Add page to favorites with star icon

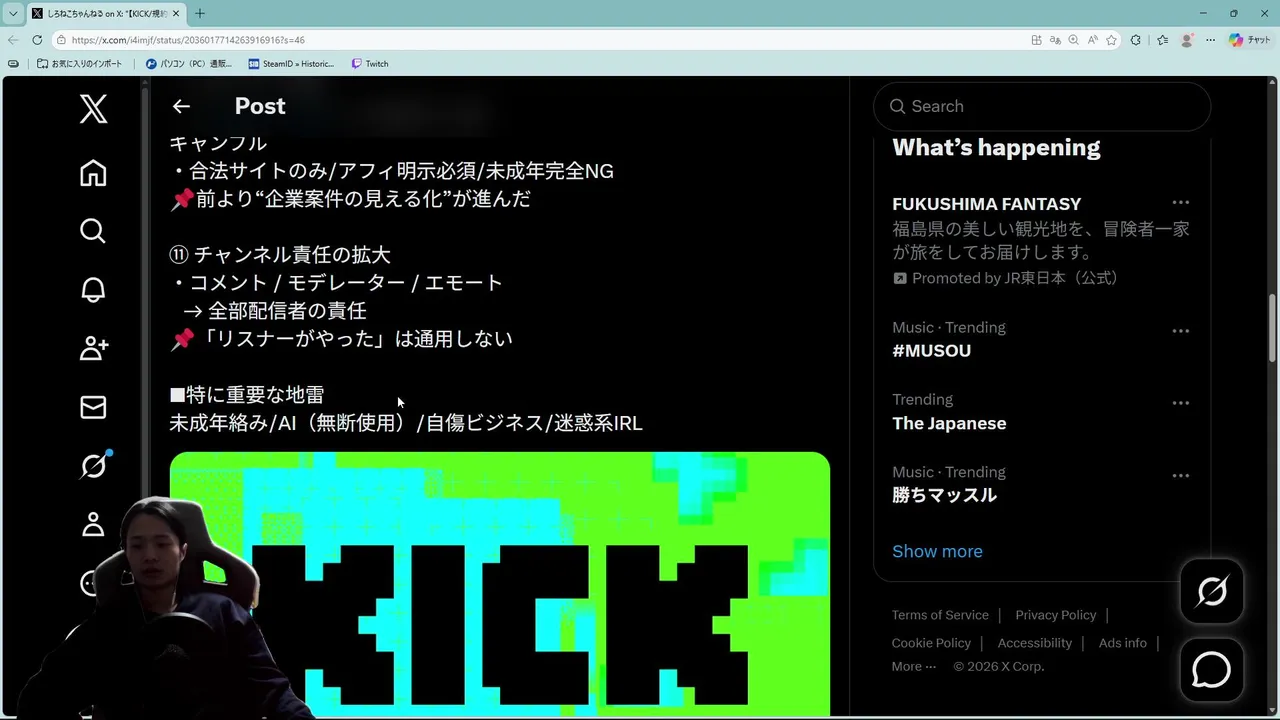click(x=1111, y=40)
